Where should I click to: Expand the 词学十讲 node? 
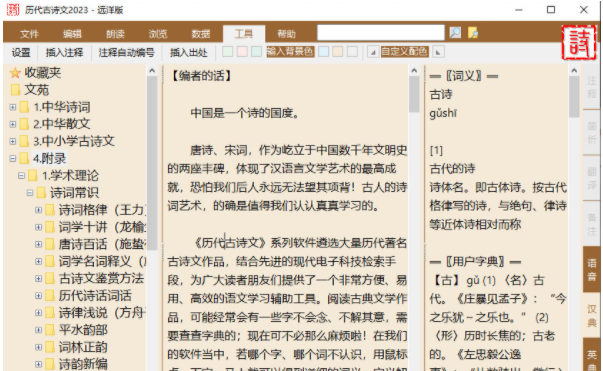[x=38, y=227]
